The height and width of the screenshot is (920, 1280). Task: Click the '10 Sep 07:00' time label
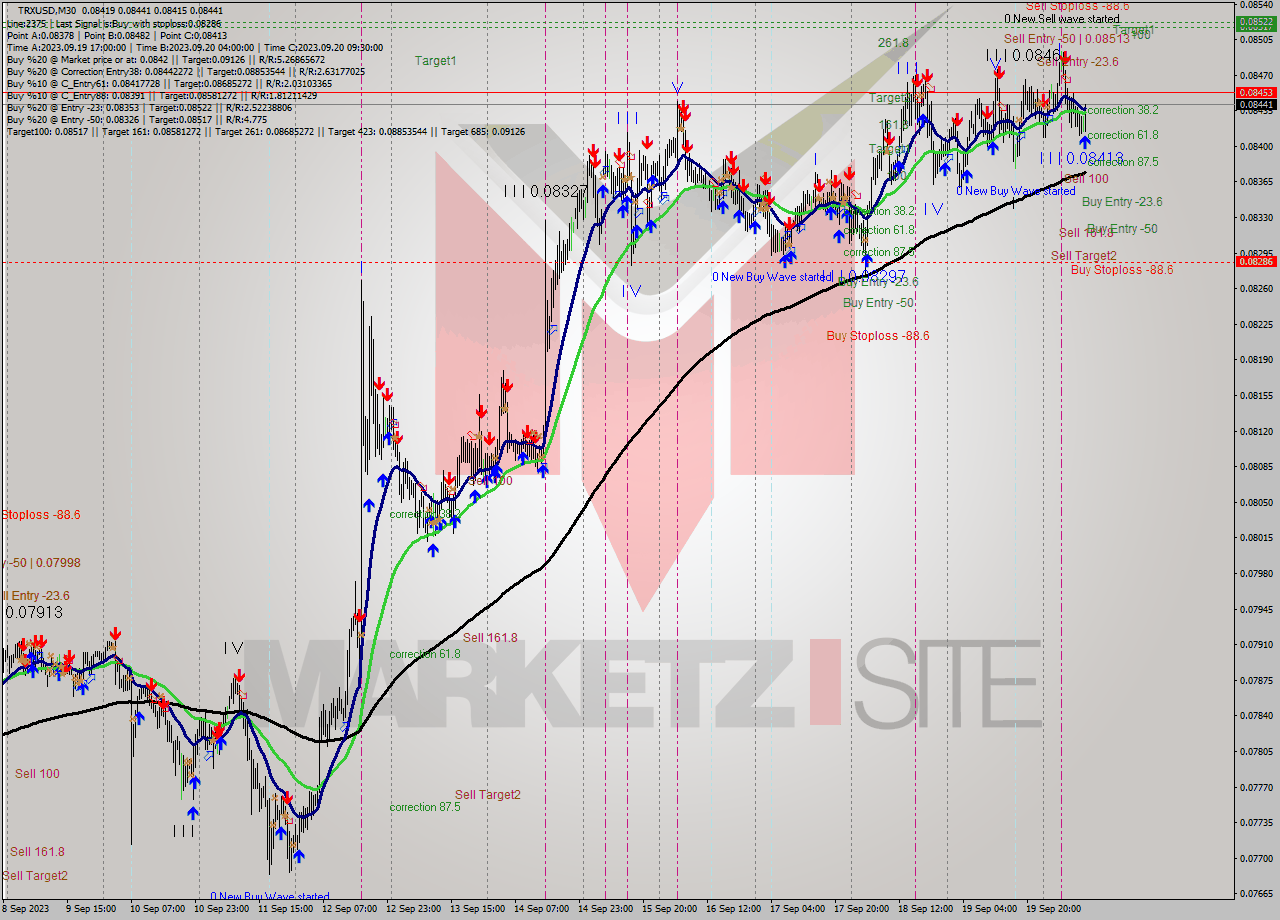coord(156,909)
